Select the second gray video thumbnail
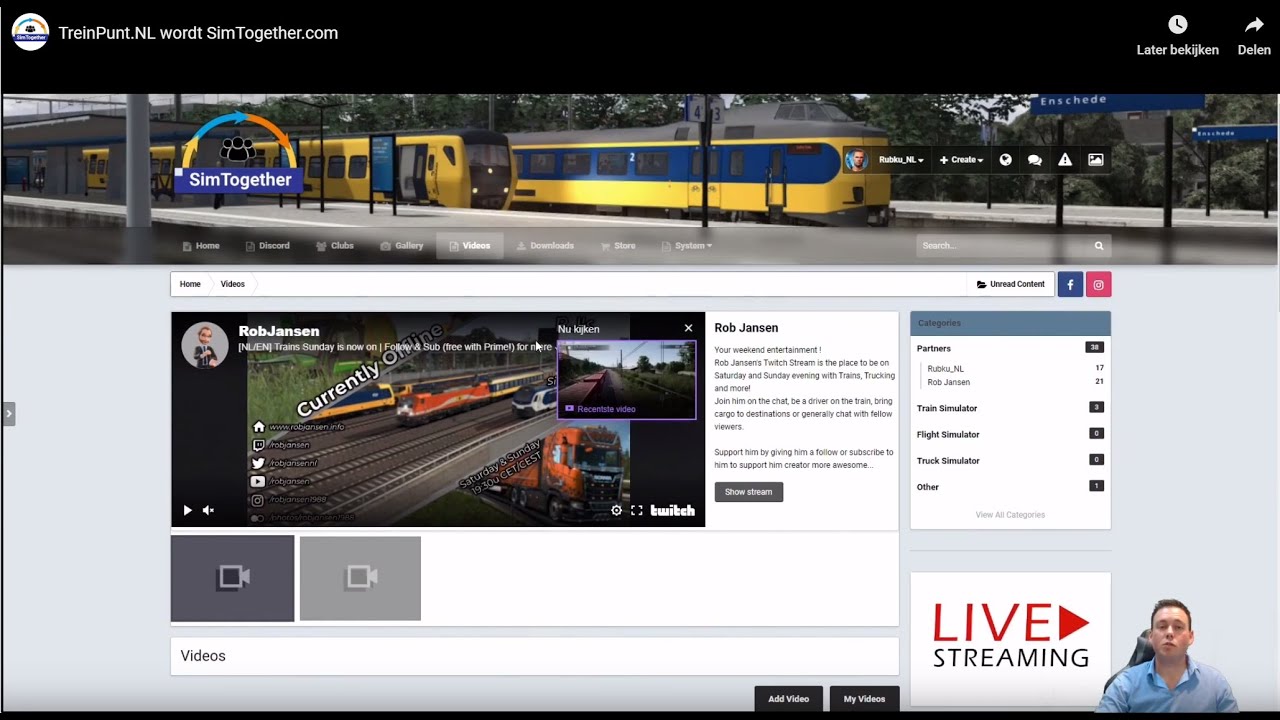Screen dimensions: 1280x720 (x=360, y=578)
